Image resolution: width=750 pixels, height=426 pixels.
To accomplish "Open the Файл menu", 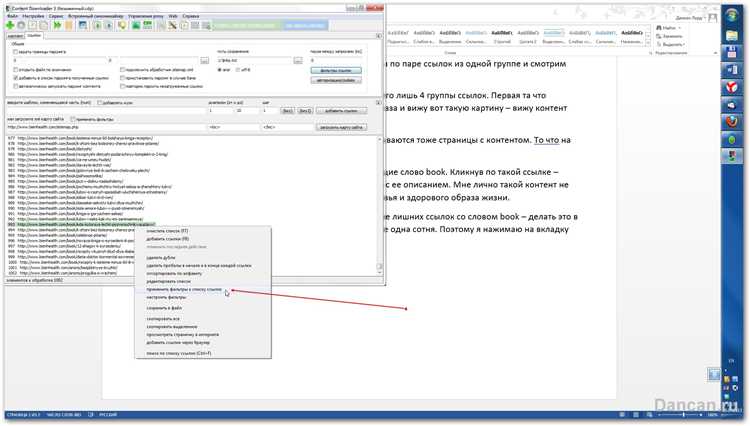I will tap(12, 16).
